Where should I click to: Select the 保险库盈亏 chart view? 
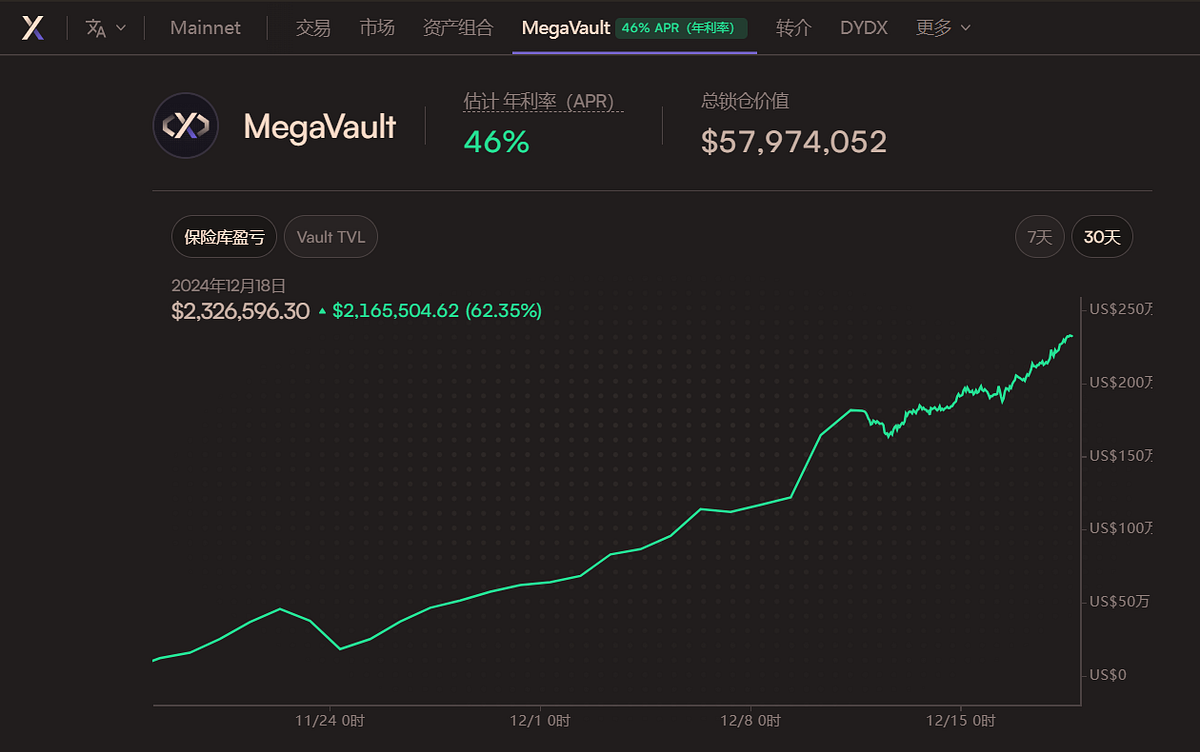(x=222, y=236)
